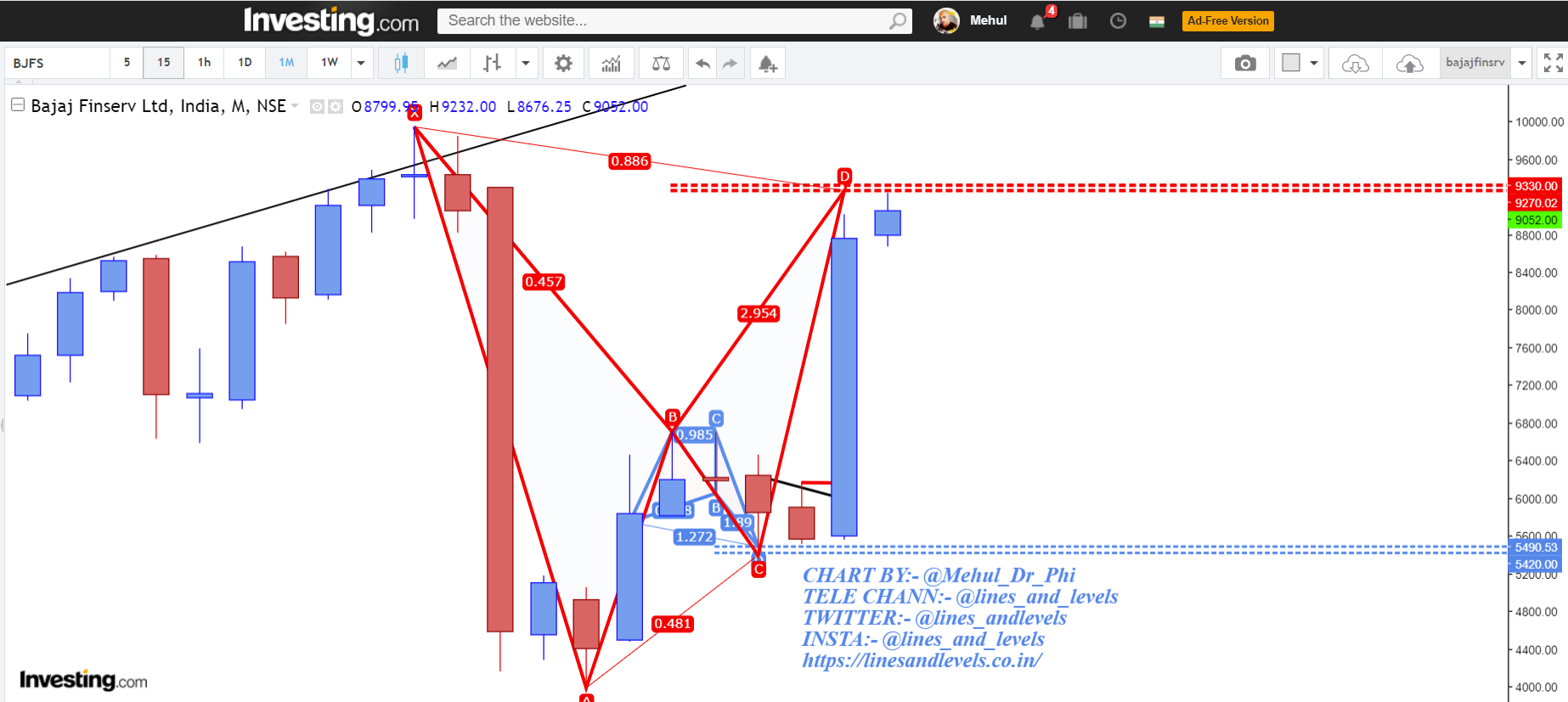This screenshot has height=702, width=1568.
Task: Open the Investing.com home logo
Action: coord(331,20)
